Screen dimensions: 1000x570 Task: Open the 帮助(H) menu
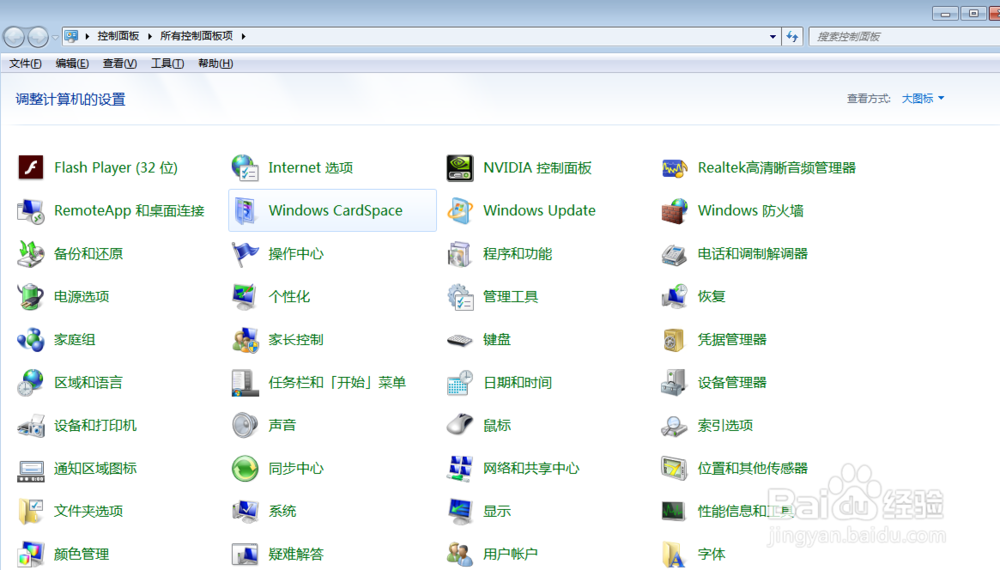[215, 63]
